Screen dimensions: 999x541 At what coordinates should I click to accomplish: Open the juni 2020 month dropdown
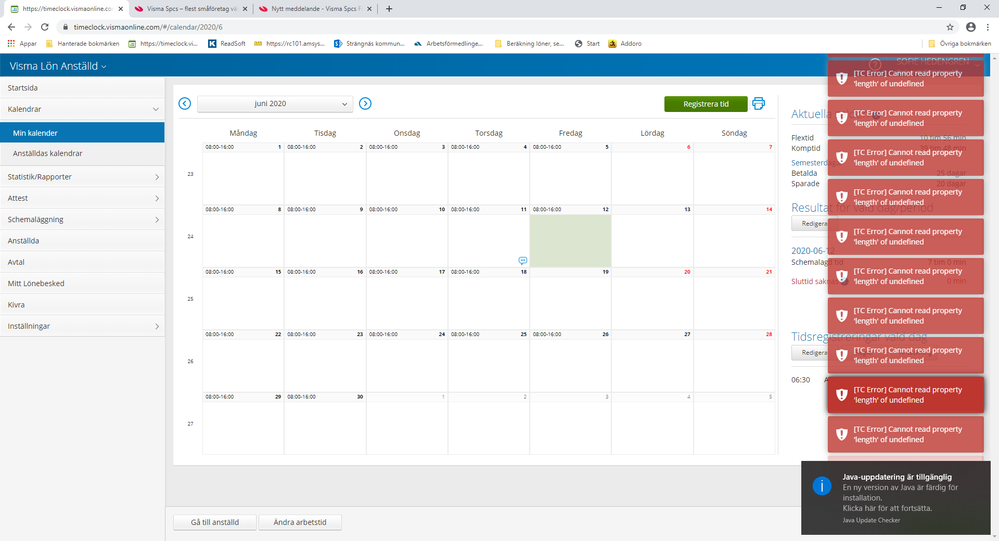point(275,104)
